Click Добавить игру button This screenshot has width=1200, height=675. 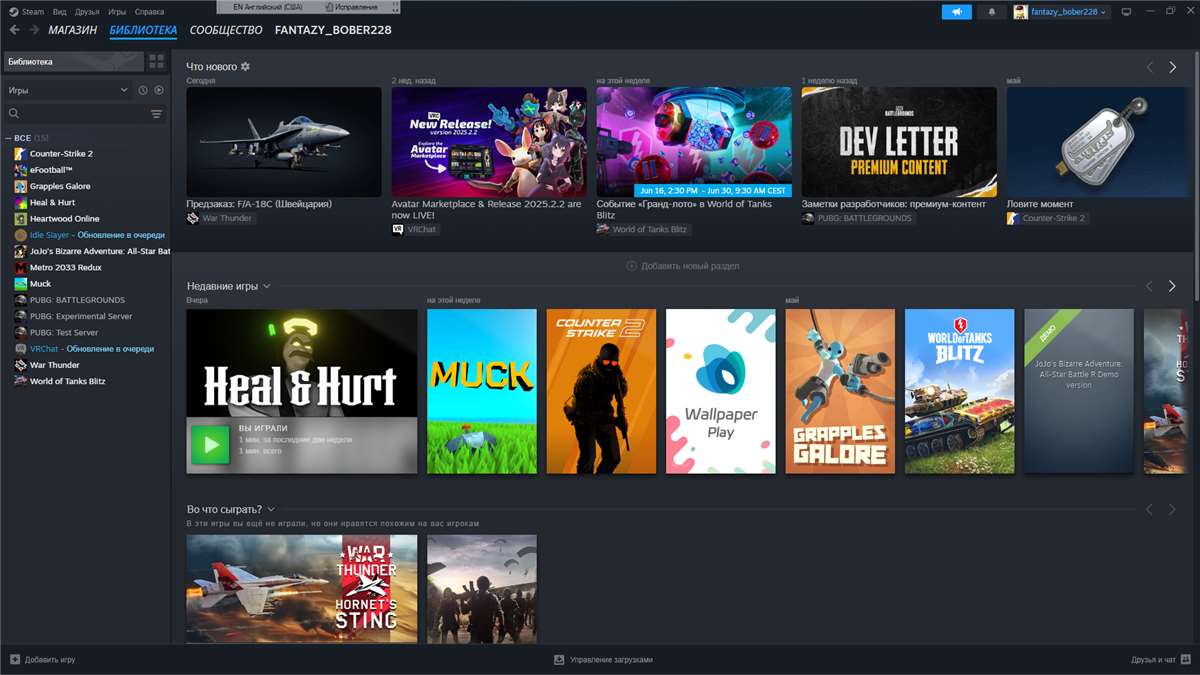point(42,660)
